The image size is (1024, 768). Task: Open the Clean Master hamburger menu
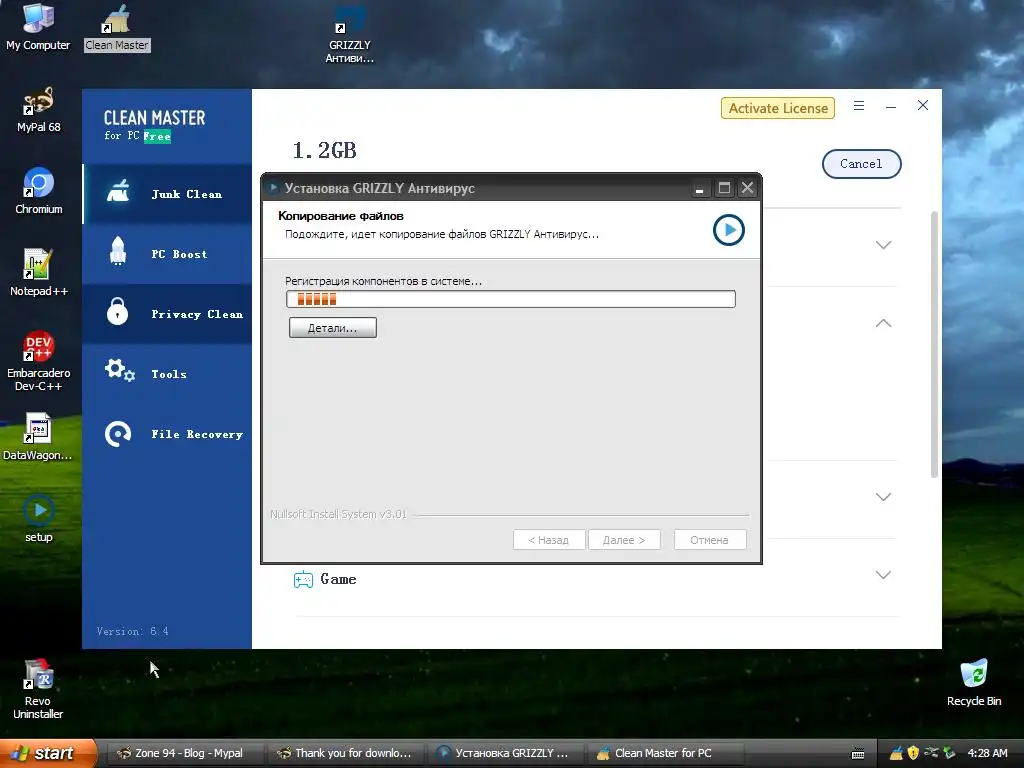tap(859, 106)
